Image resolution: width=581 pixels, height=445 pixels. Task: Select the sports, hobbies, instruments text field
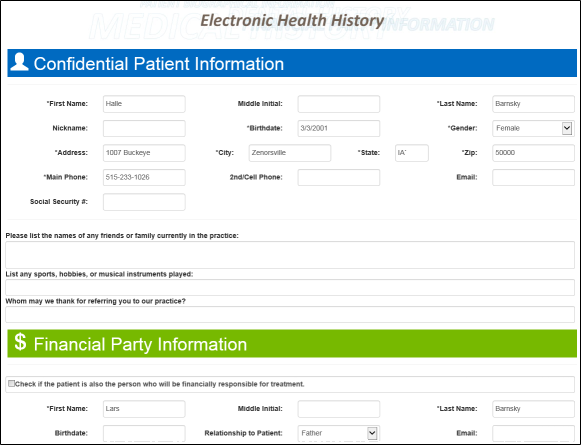point(290,287)
